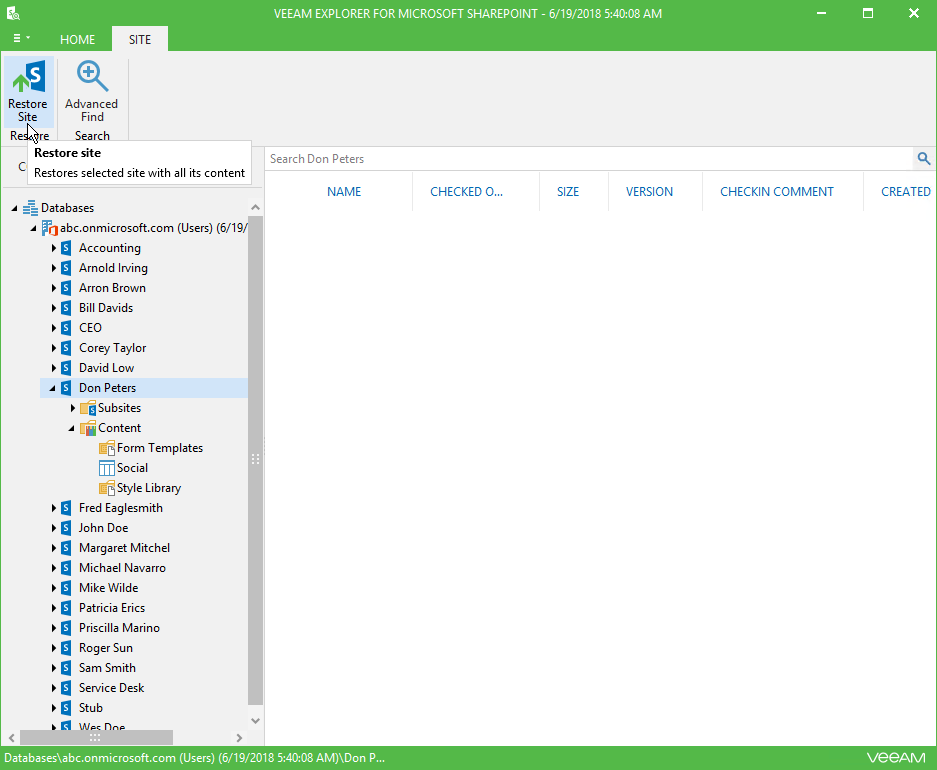The height and width of the screenshot is (770, 937).
Task: Click the tree vertical scrollbar up arrow
Action: [255, 207]
